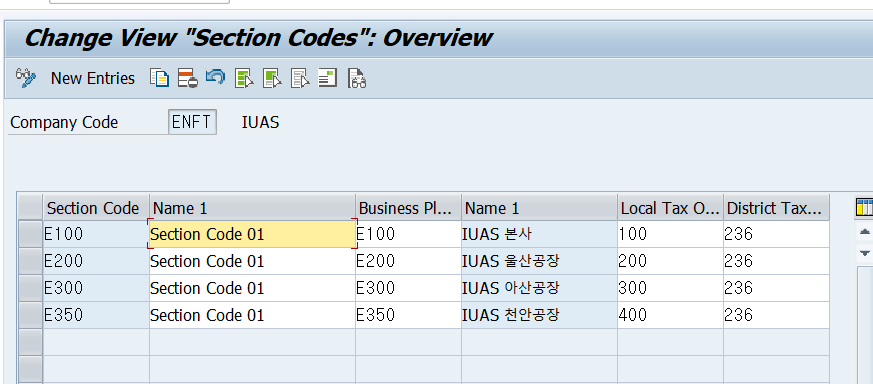Click Section Code cell E300
Image resolution: width=873 pixels, height=384 pixels.
(96, 288)
